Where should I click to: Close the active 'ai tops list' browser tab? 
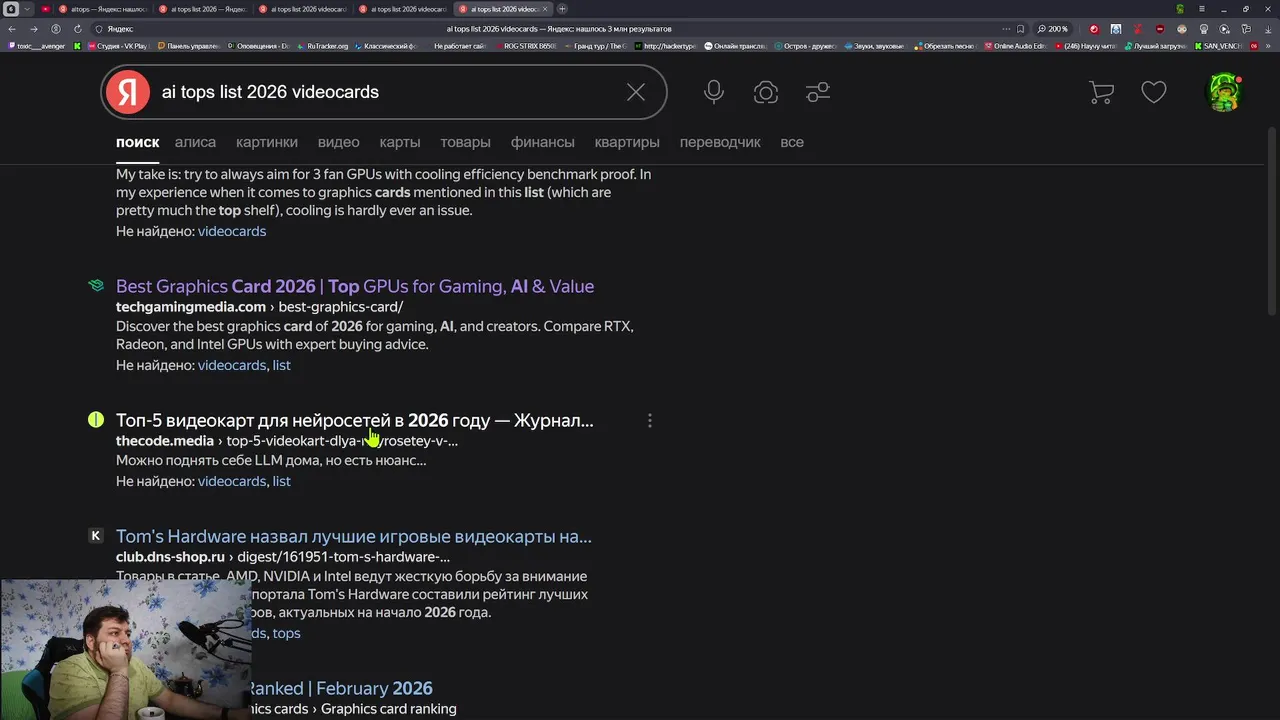point(545,9)
